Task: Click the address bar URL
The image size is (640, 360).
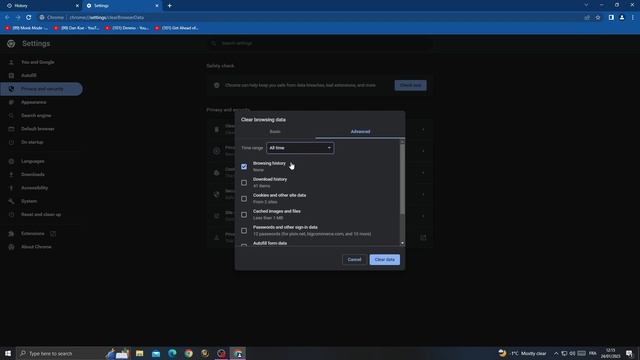Action: (x=107, y=18)
